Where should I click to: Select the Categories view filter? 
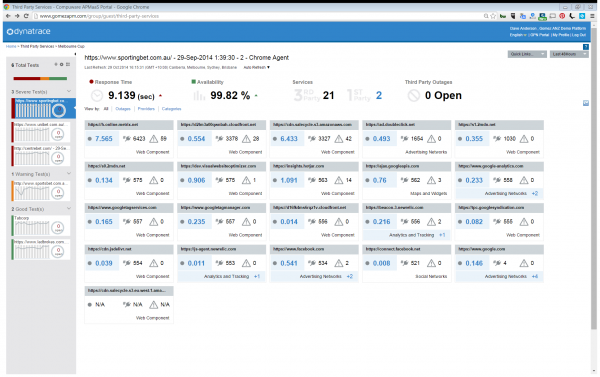coord(171,109)
